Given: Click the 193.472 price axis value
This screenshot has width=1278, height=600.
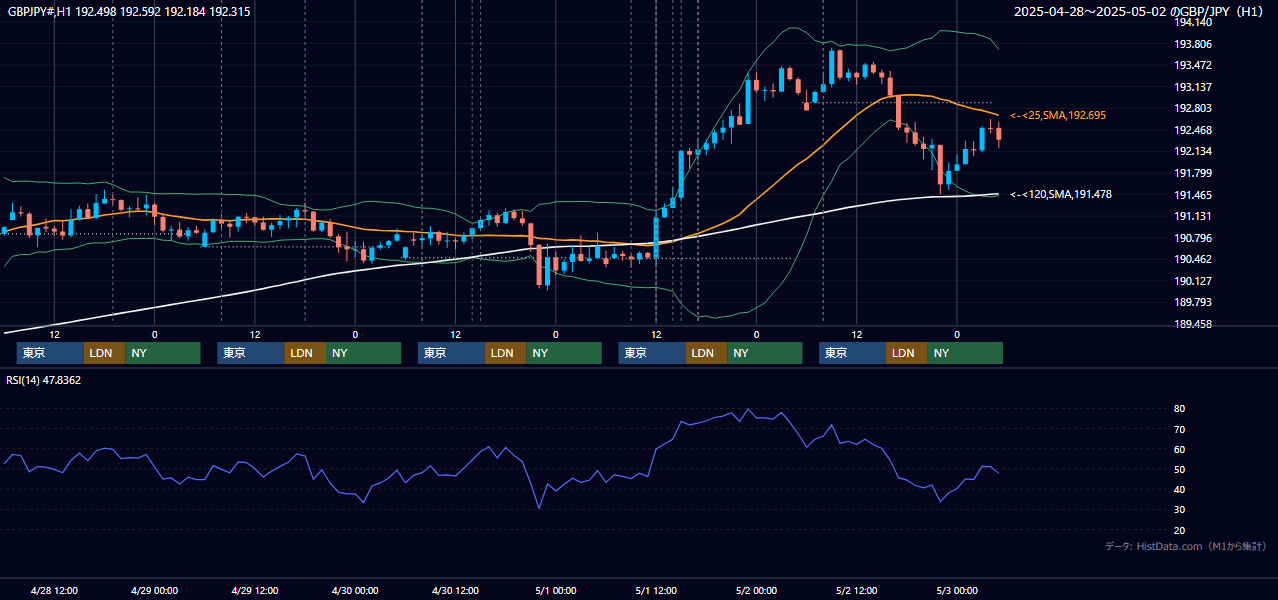Looking at the screenshot, I should coord(1194,66).
